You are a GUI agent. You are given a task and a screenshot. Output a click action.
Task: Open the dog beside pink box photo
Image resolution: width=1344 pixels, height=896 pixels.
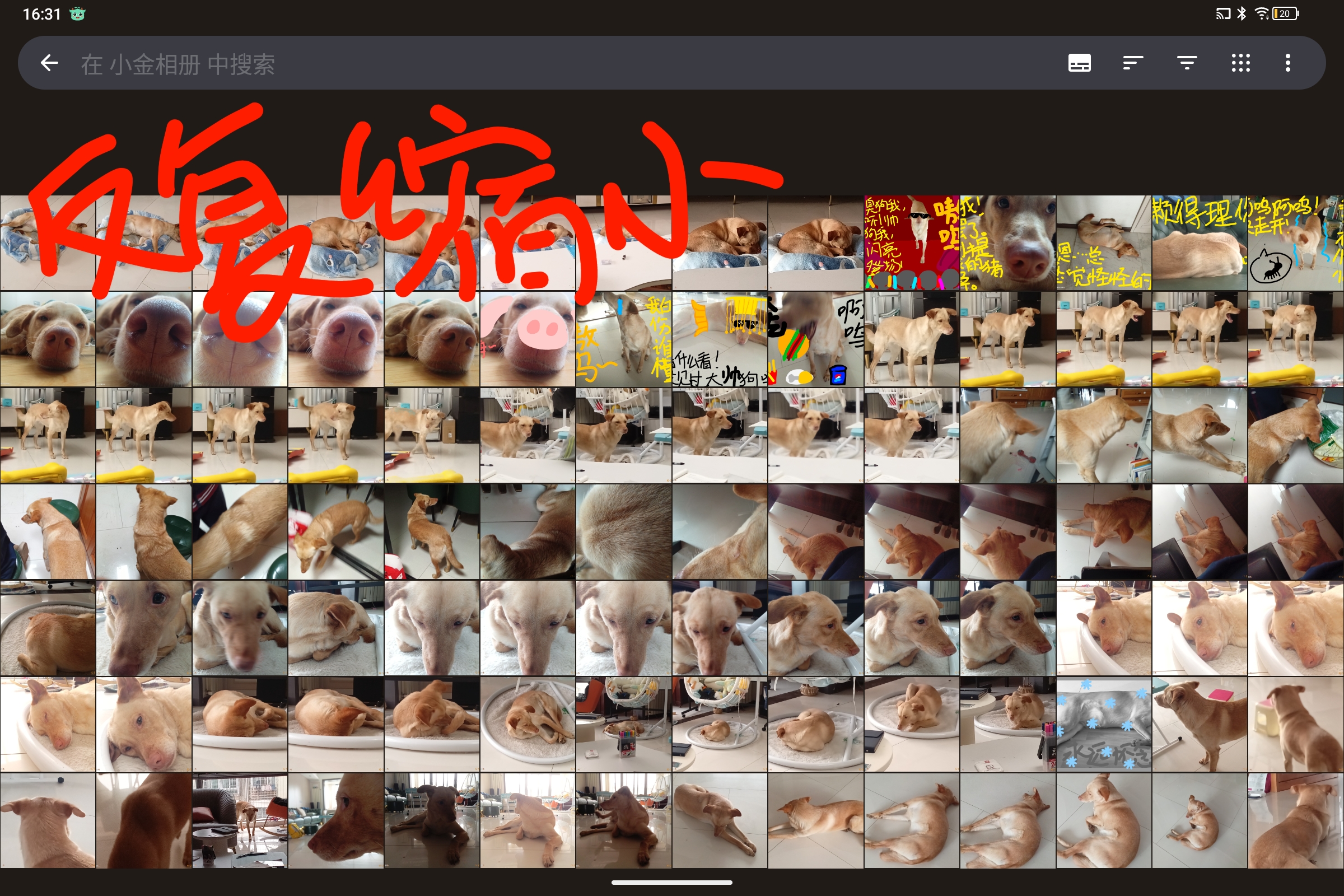pyautogui.click(x=1200, y=725)
